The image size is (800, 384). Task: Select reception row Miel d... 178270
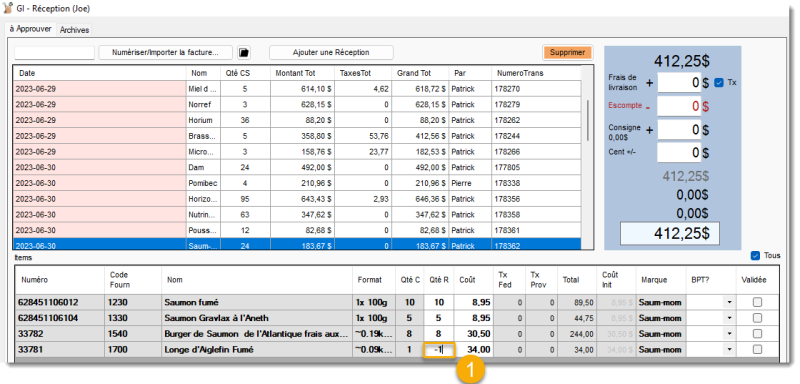[297, 89]
